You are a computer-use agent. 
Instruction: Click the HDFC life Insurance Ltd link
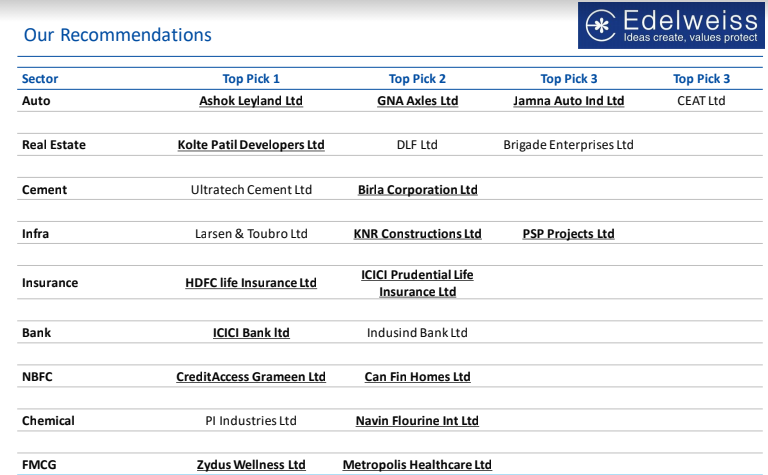pyautogui.click(x=251, y=283)
